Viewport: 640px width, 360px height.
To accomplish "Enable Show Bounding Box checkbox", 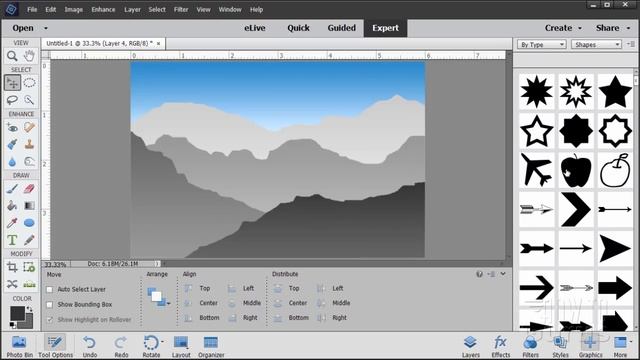I will pyautogui.click(x=49, y=304).
